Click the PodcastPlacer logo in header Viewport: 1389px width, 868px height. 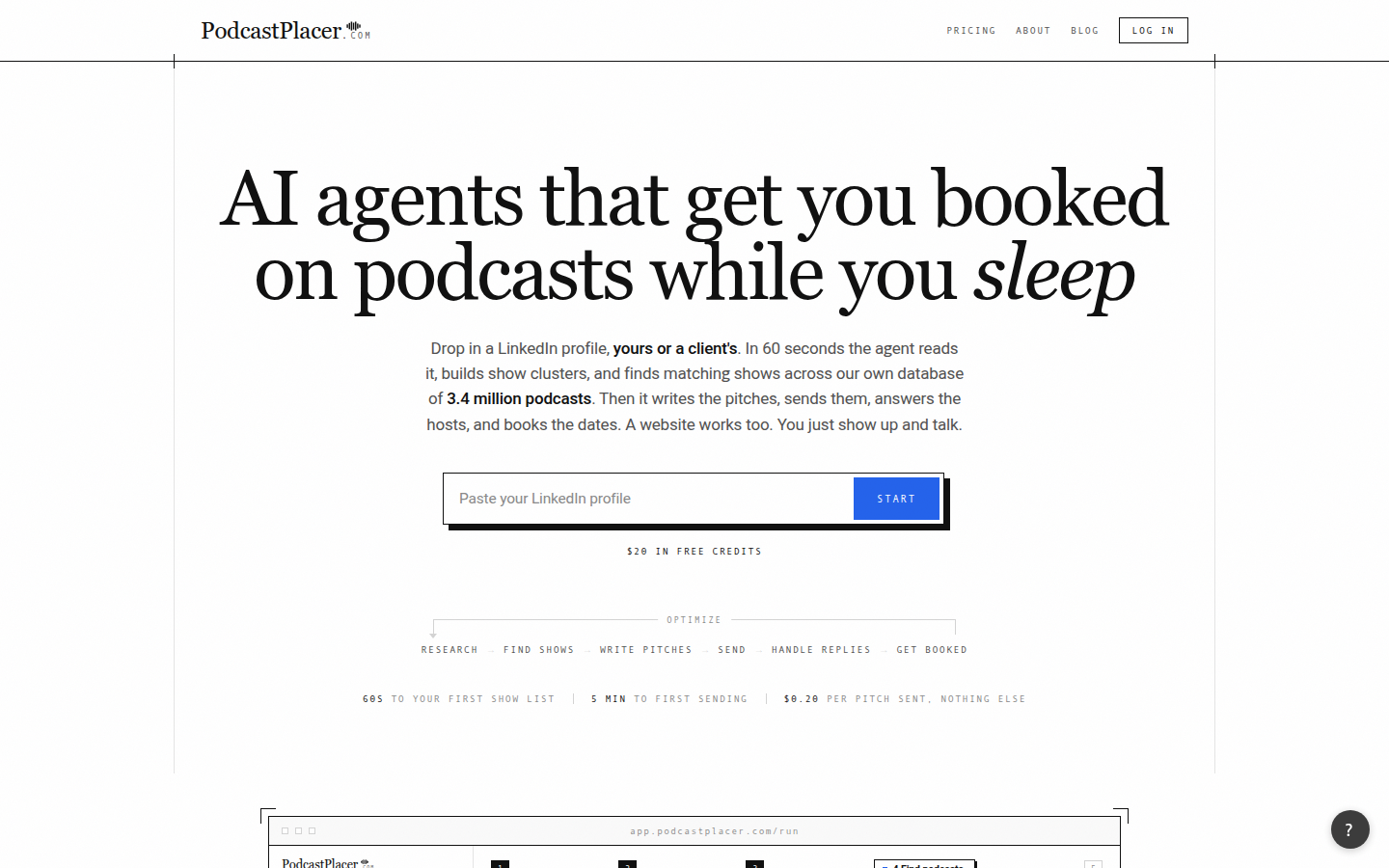tap(286, 31)
